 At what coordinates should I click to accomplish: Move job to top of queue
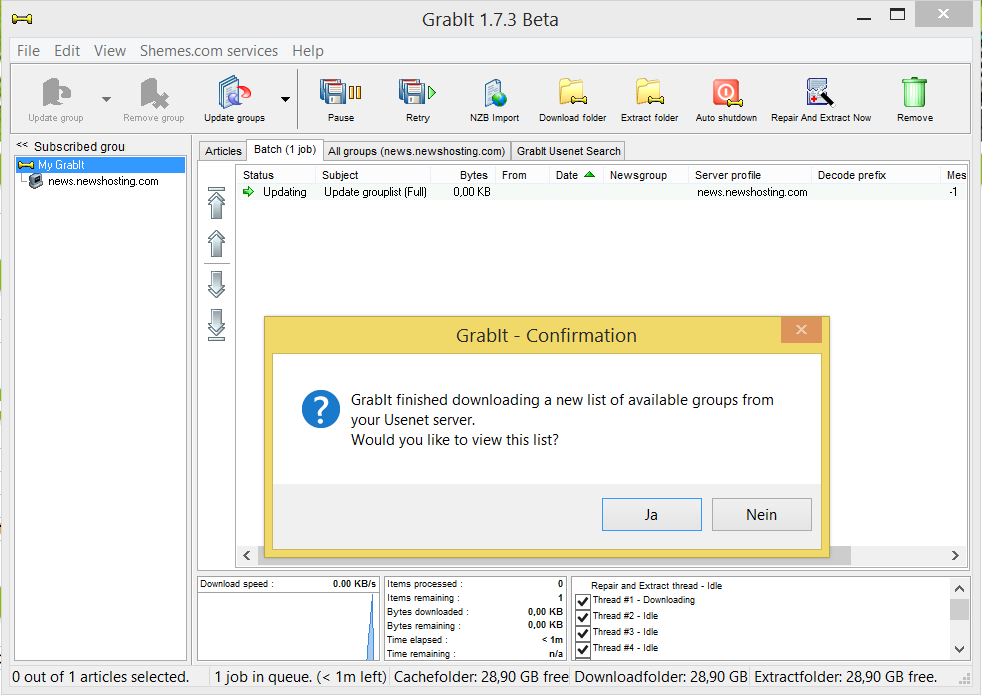click(216, 203)
